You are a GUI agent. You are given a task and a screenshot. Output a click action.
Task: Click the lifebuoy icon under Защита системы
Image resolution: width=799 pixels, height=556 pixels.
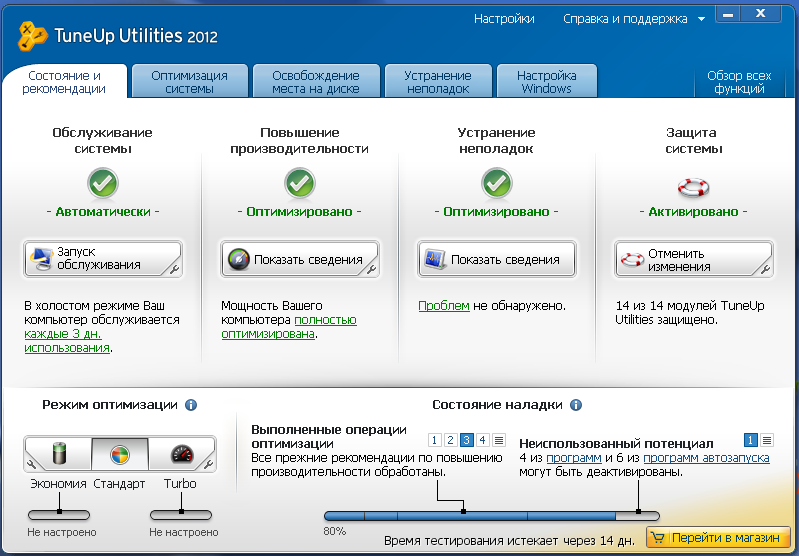coord(692,185)
